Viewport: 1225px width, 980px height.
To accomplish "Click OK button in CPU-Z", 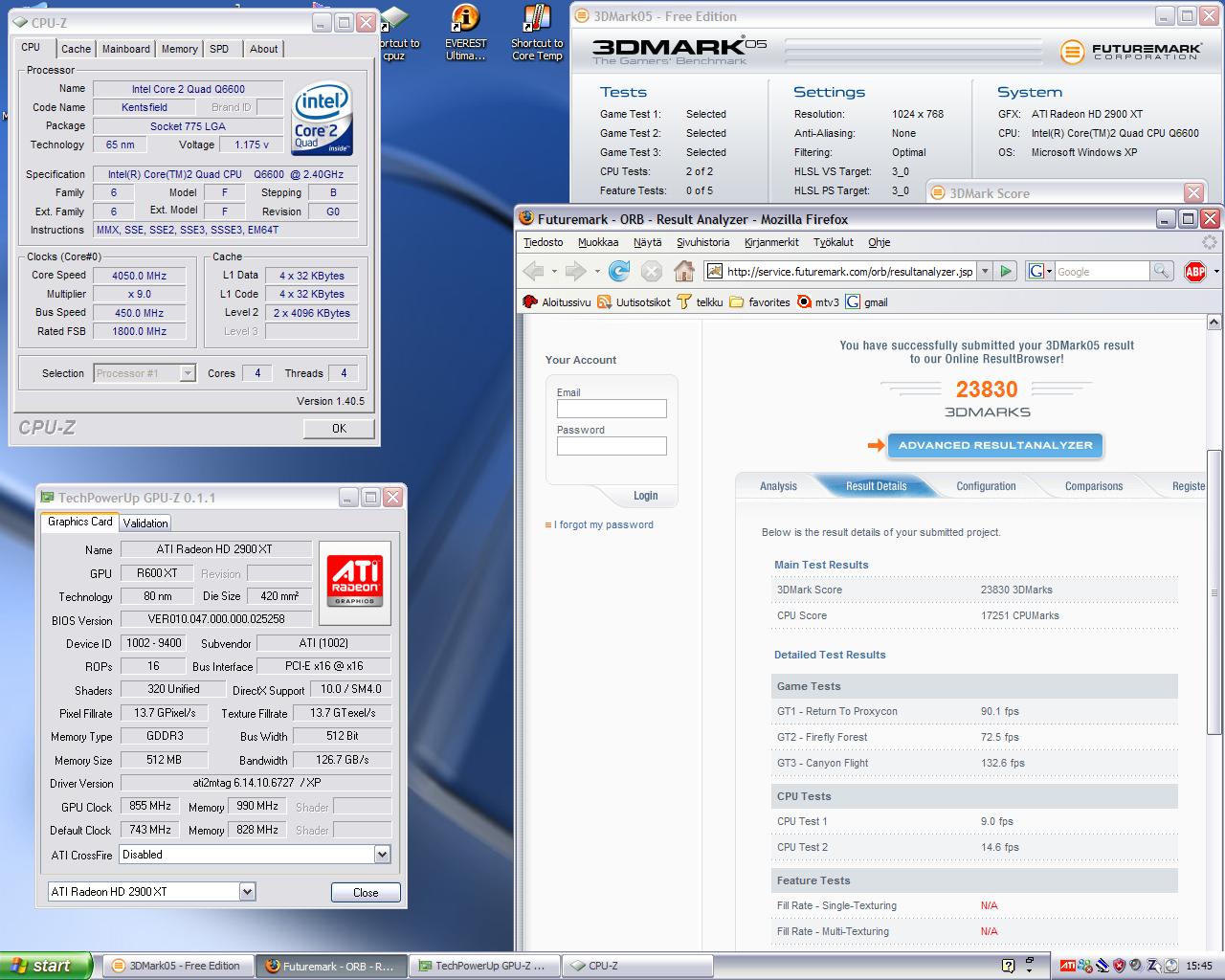I will tap(339, 429).
